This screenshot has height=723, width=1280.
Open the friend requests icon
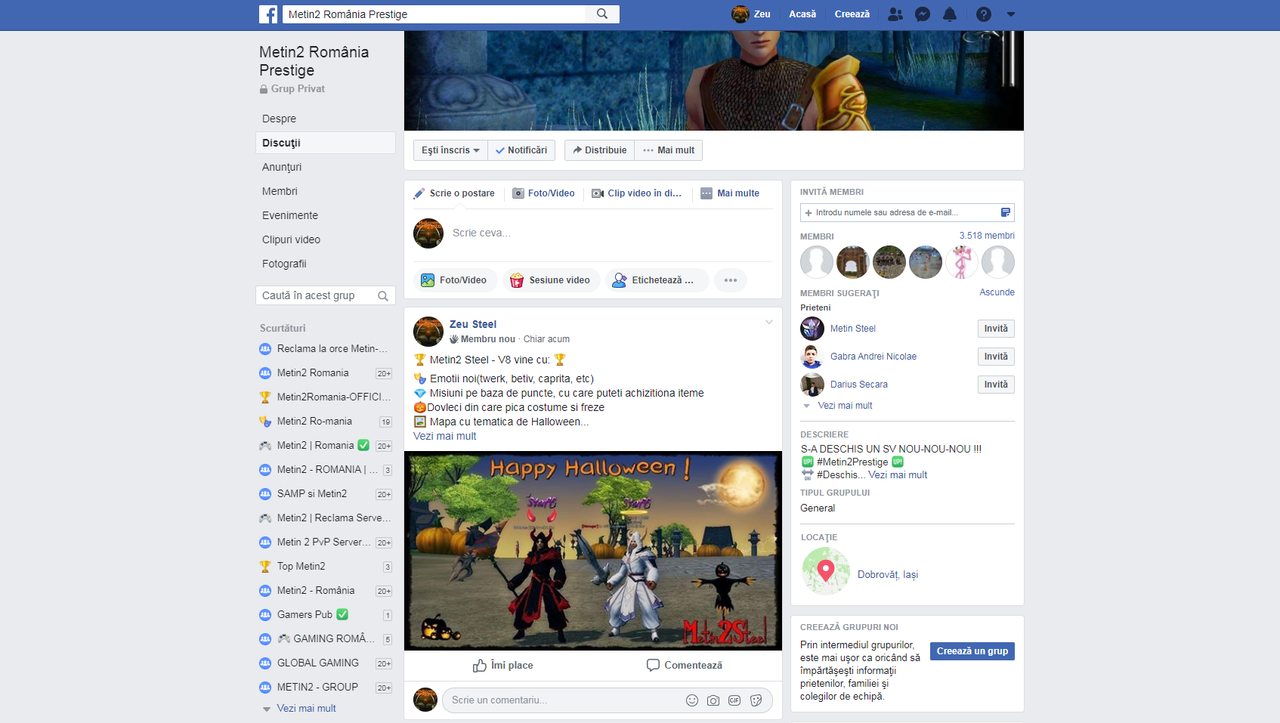895,14
